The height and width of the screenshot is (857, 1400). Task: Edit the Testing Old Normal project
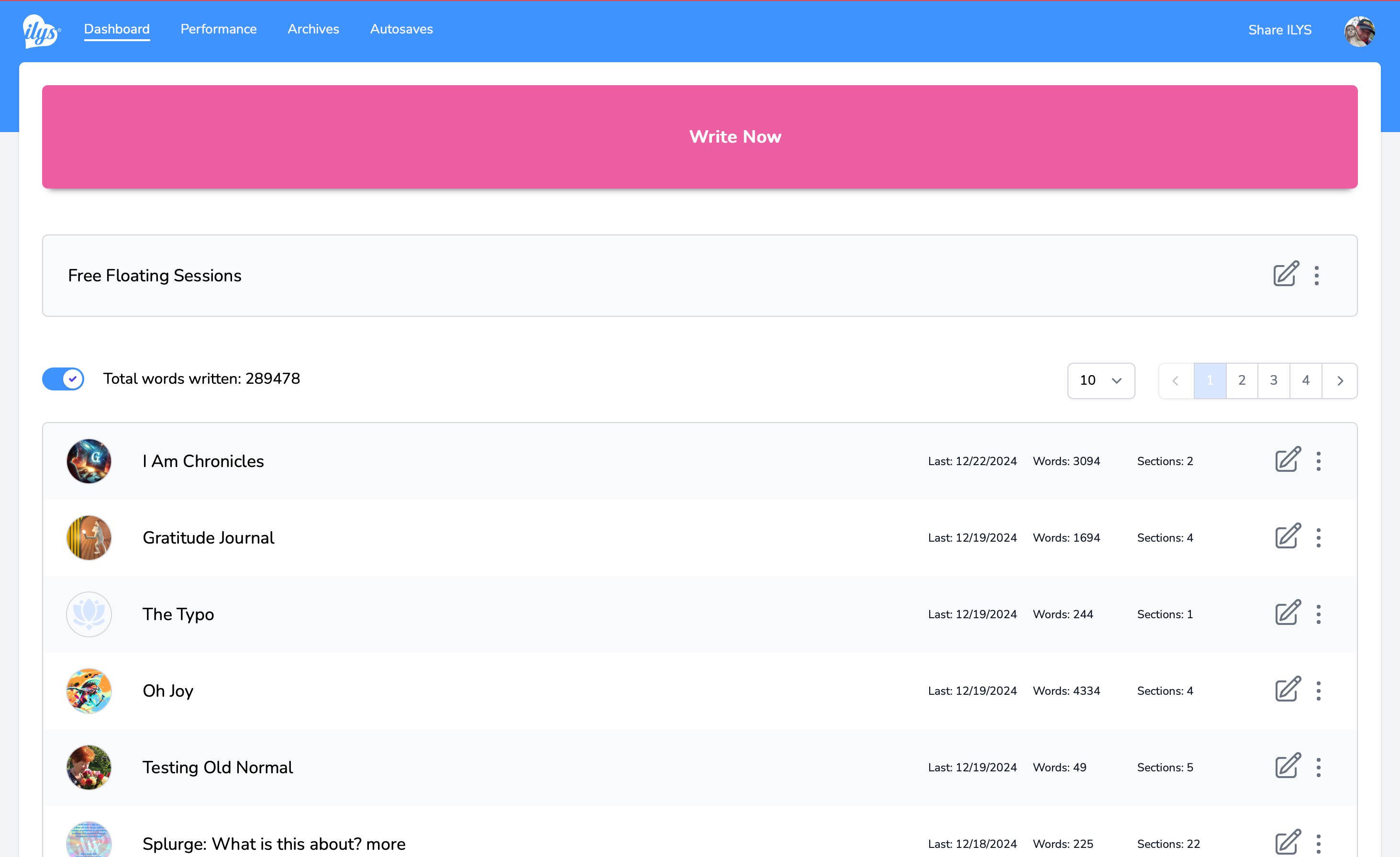pyautogui.click(x=1288, y=767)
